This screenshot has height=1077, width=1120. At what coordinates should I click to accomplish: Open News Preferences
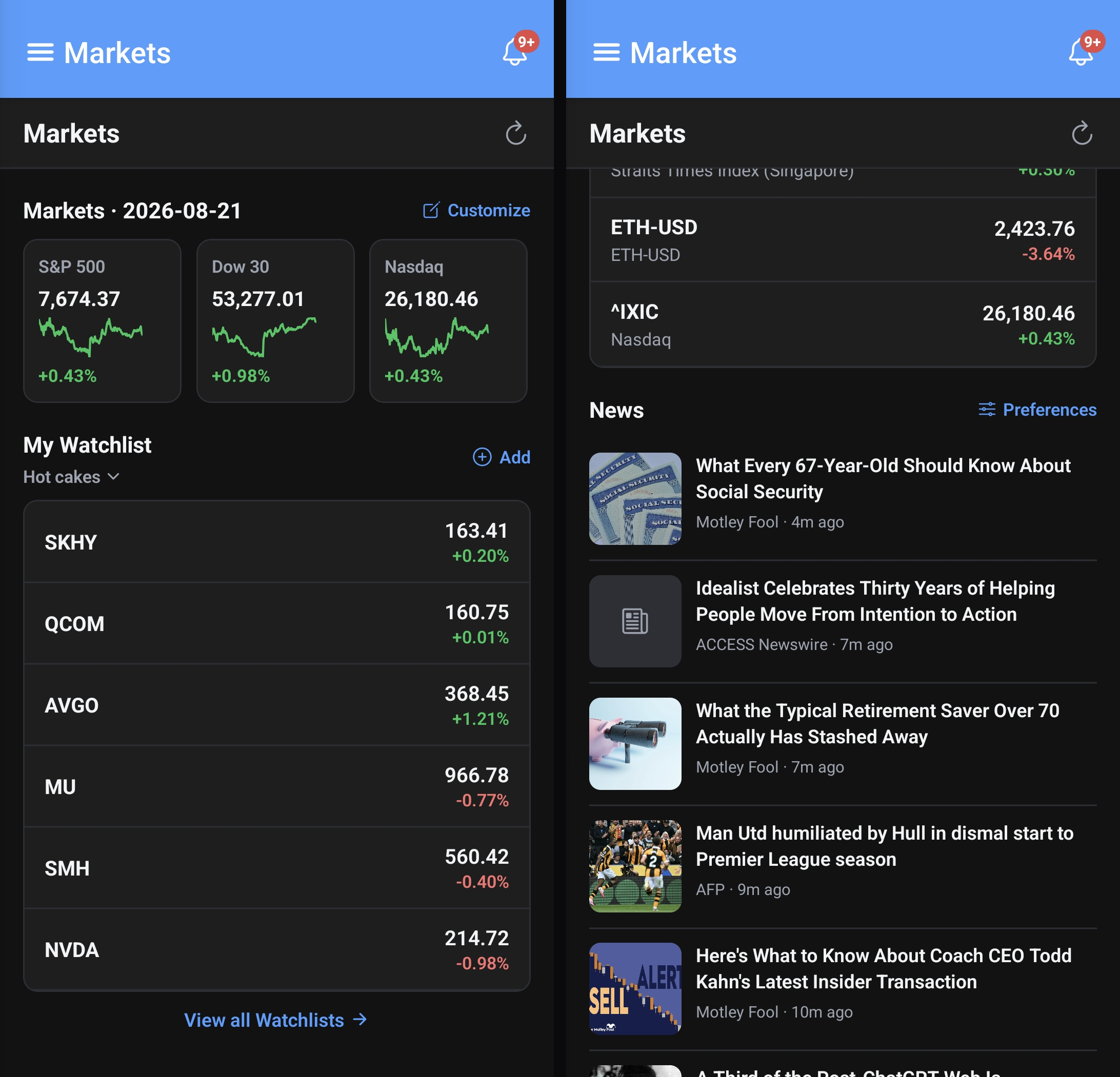[x=1037, y=410]
